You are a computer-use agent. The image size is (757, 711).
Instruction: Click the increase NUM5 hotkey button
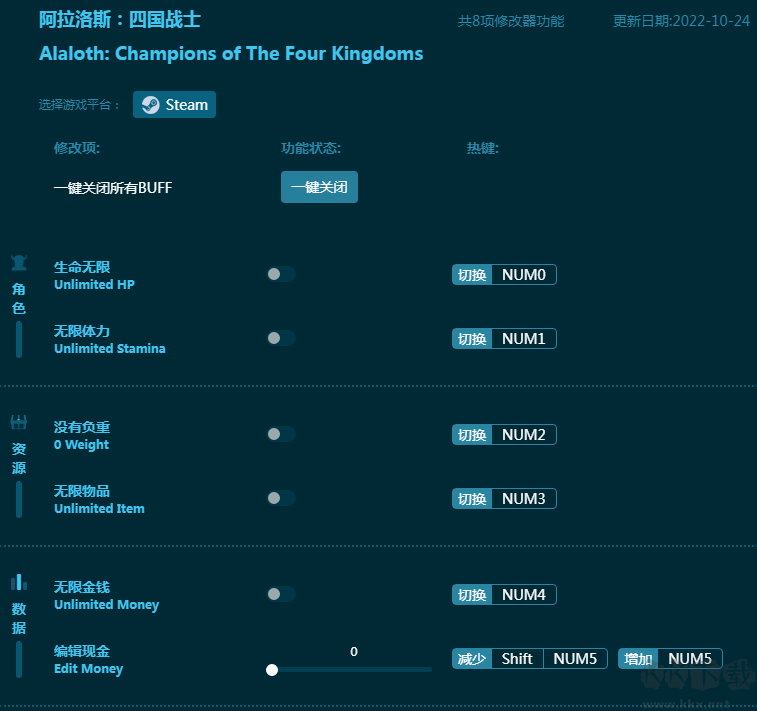689,659
